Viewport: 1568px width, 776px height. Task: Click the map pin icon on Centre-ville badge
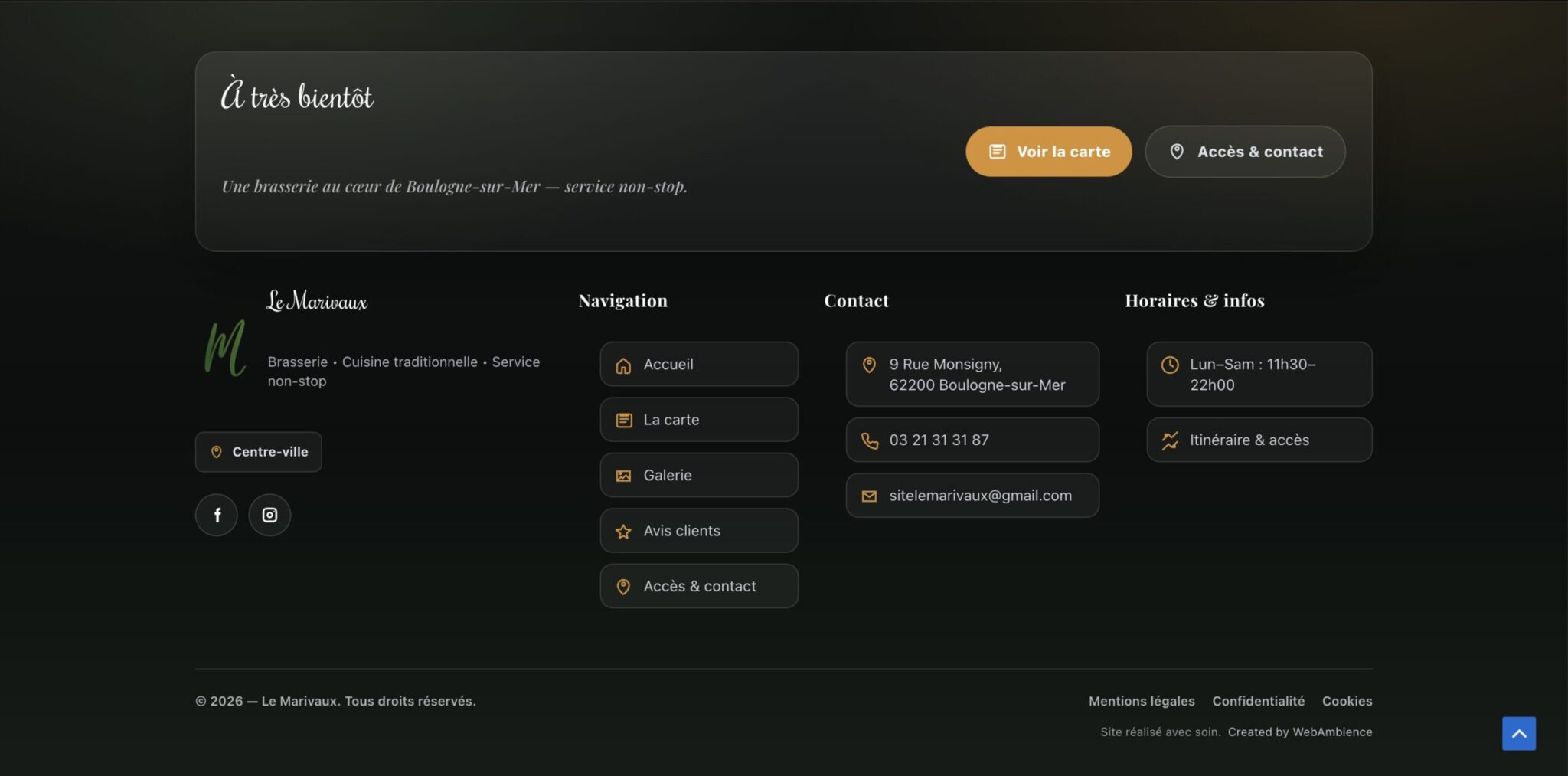217,452
